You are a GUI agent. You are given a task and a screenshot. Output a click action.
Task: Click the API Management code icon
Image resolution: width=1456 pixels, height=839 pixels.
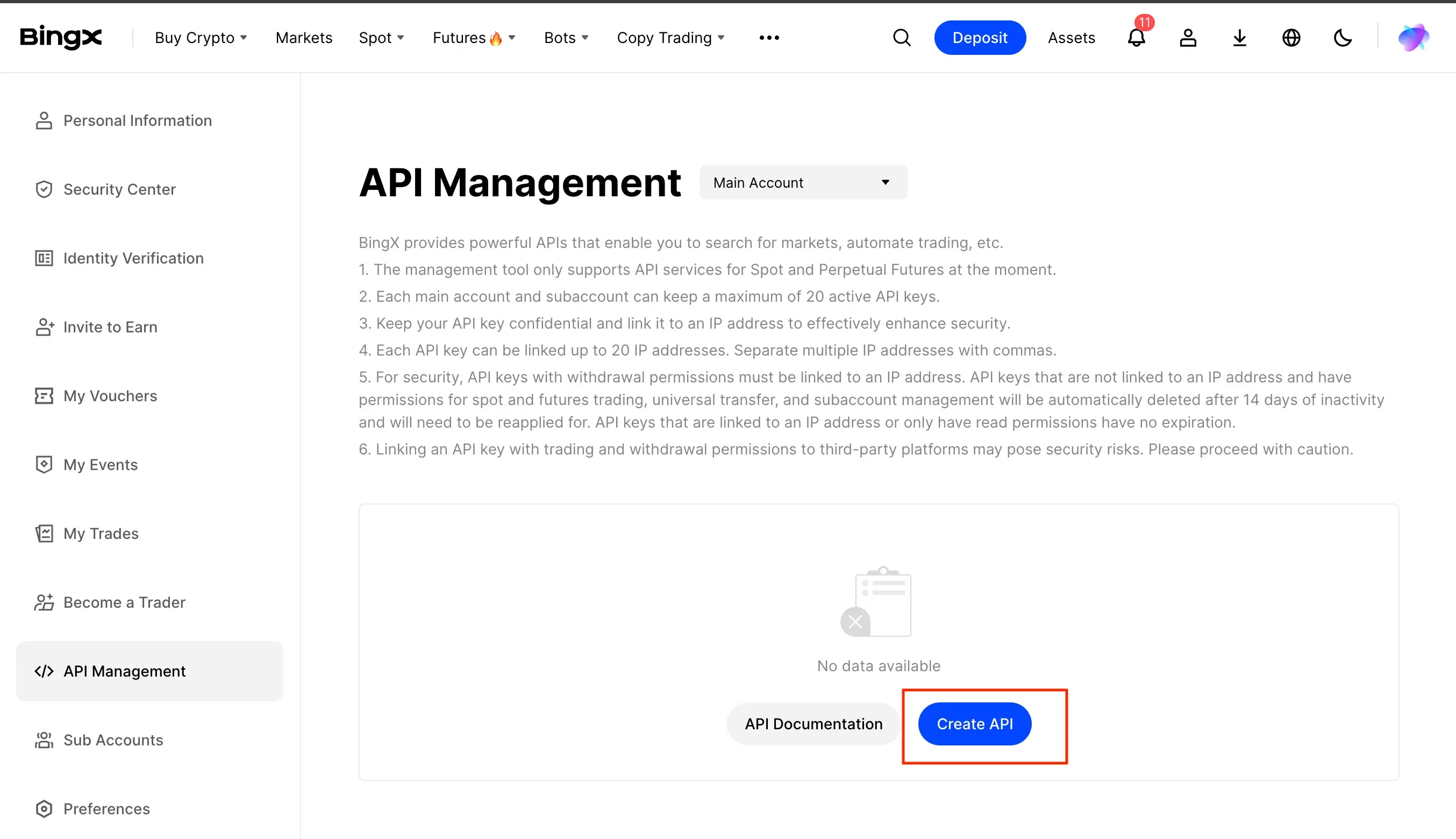tap(44, 671)
